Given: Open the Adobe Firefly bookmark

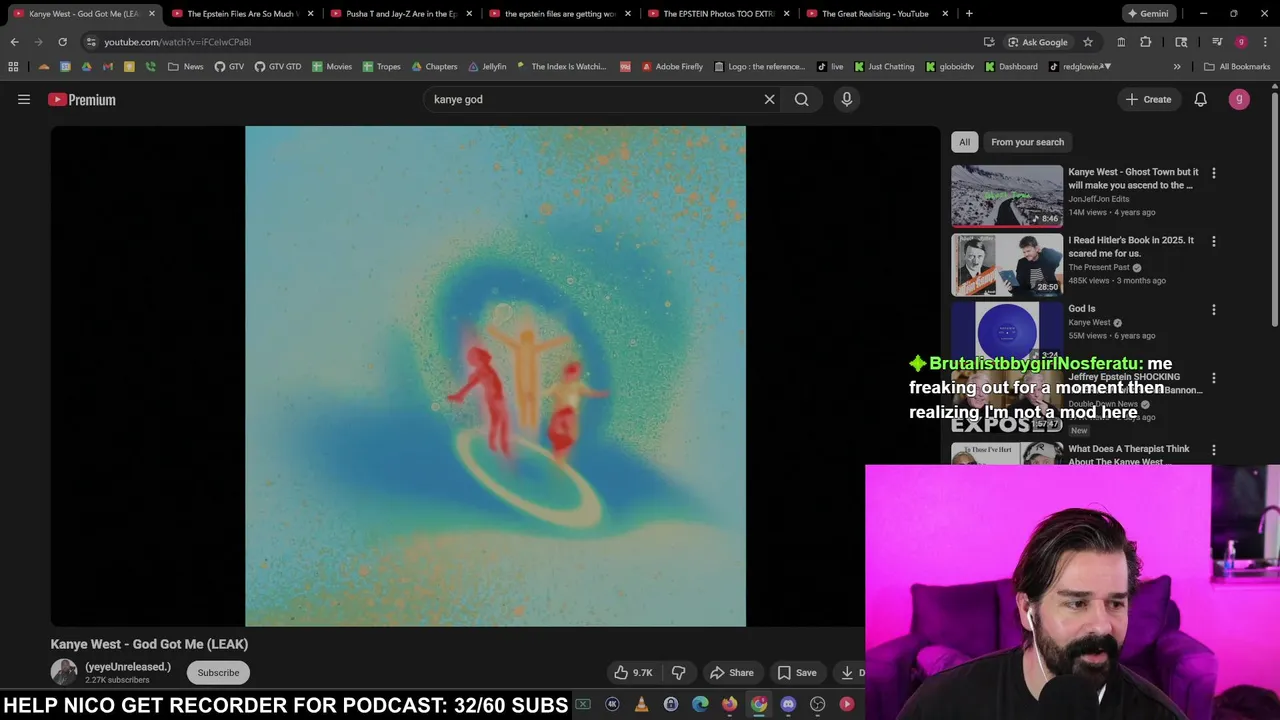Looking at the screenshot, I should (672, 66).
